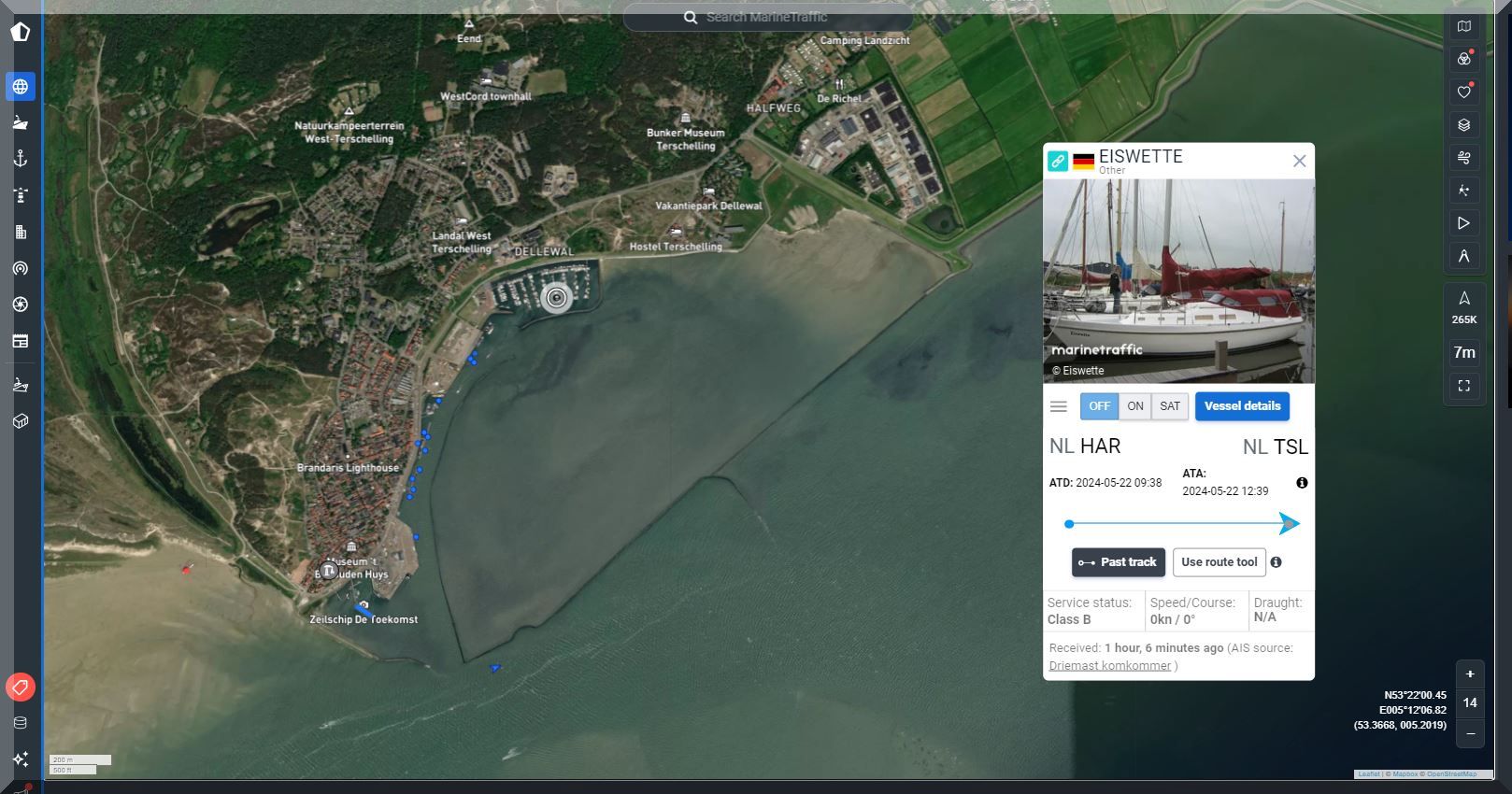Click the favorites heart icon
Viewport: 1512px width, 794px height.
pos(1463,92)
